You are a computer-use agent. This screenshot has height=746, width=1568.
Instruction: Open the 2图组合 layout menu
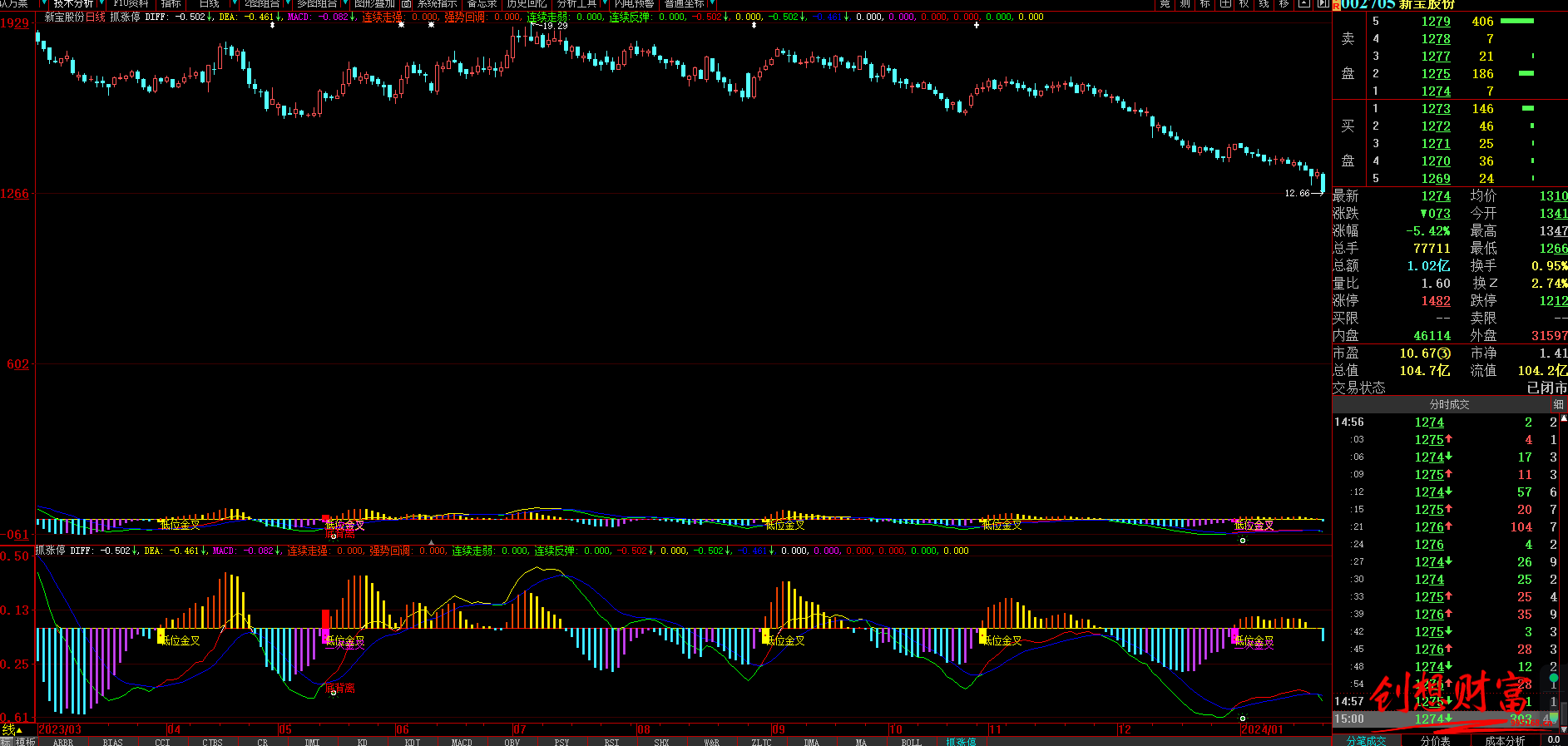pyautogui.click(x=262, y=4)
